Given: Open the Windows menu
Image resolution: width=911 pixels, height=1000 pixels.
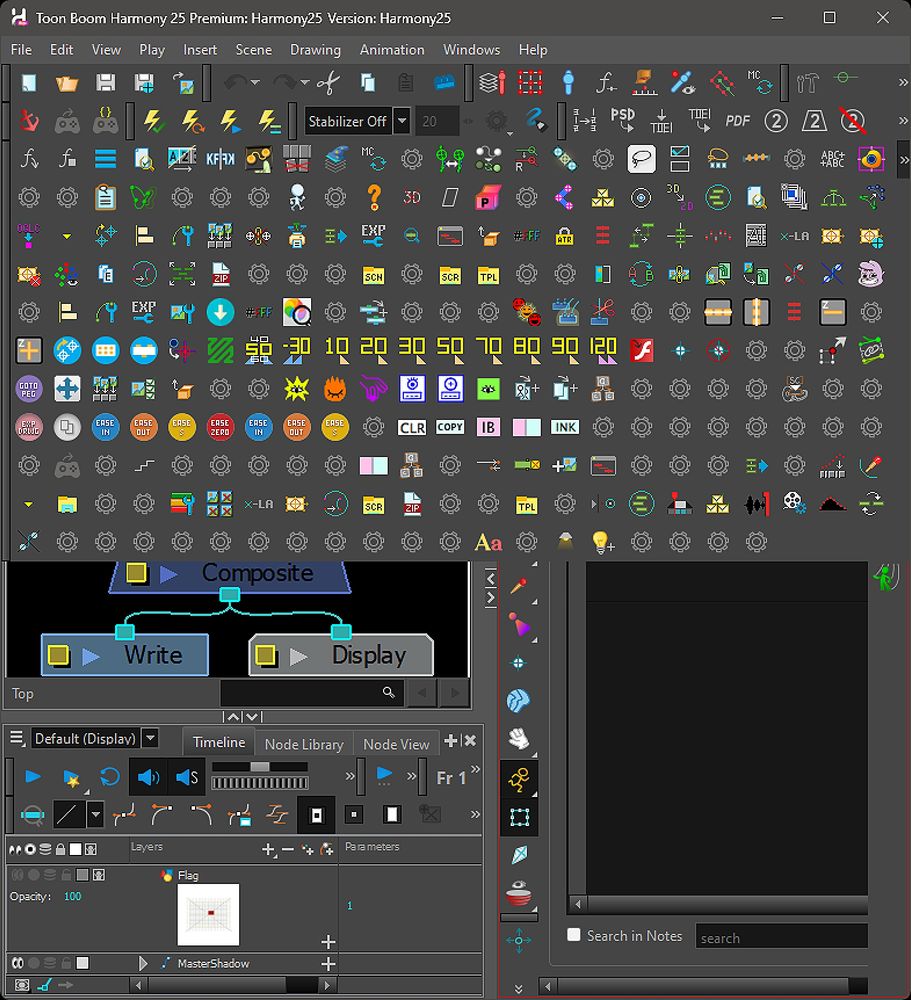Looking at the screenshot, I should pyautogui.click(x=471, y=50).
